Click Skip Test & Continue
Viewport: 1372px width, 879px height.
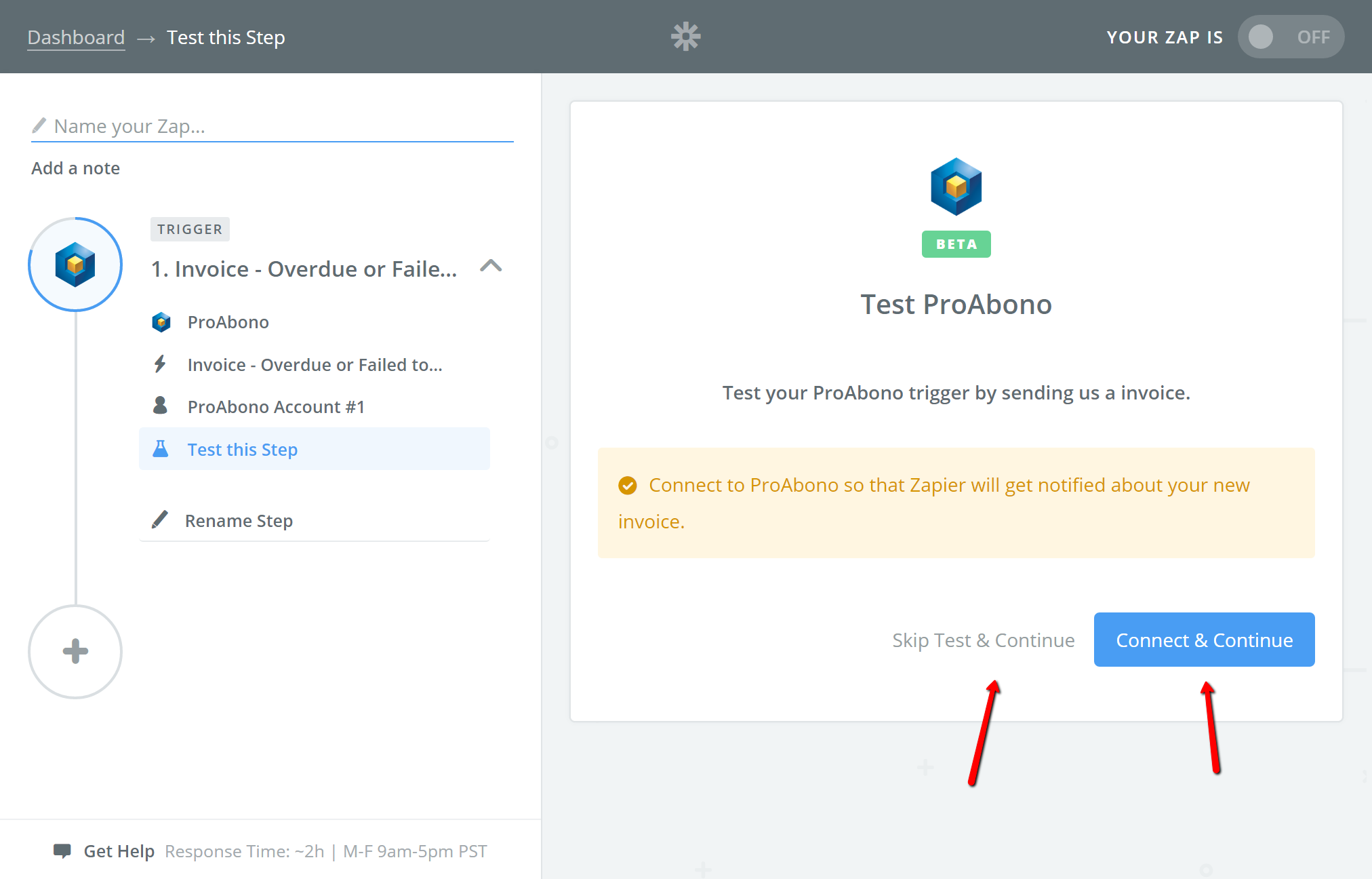[x=983, y=640]
